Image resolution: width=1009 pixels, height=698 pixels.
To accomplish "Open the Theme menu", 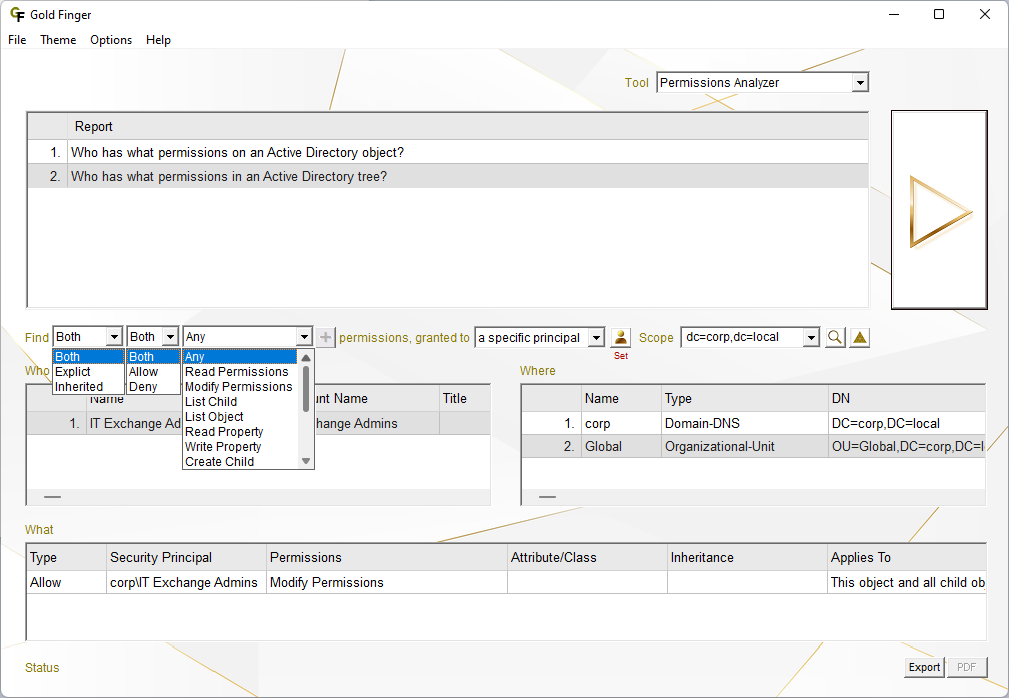I will coord(58,40).
